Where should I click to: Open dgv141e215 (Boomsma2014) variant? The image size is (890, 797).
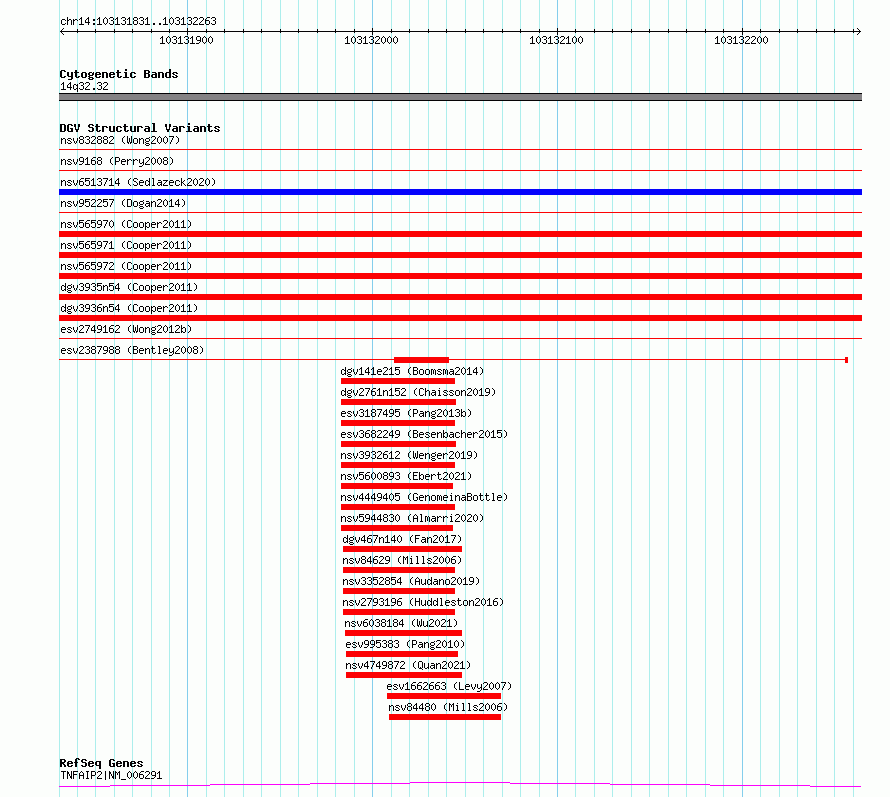click(x=412, y=371)
